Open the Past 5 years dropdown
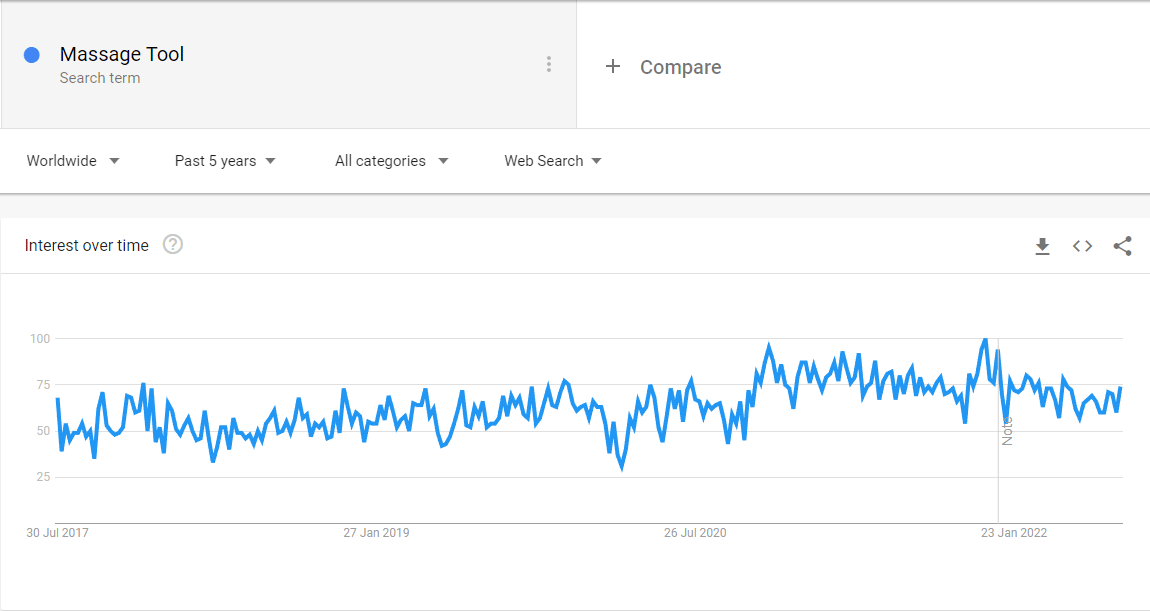1150x611 pixels. [x=225, y=161]
